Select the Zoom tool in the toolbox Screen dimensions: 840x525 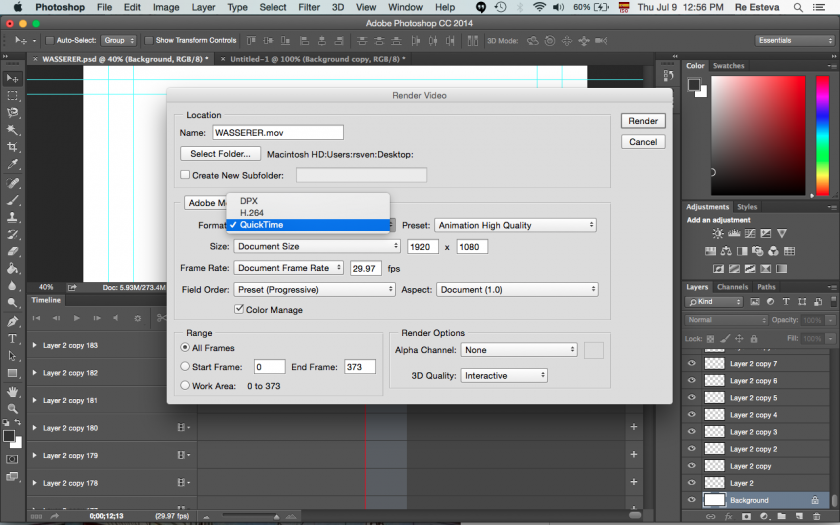(12, 409)
